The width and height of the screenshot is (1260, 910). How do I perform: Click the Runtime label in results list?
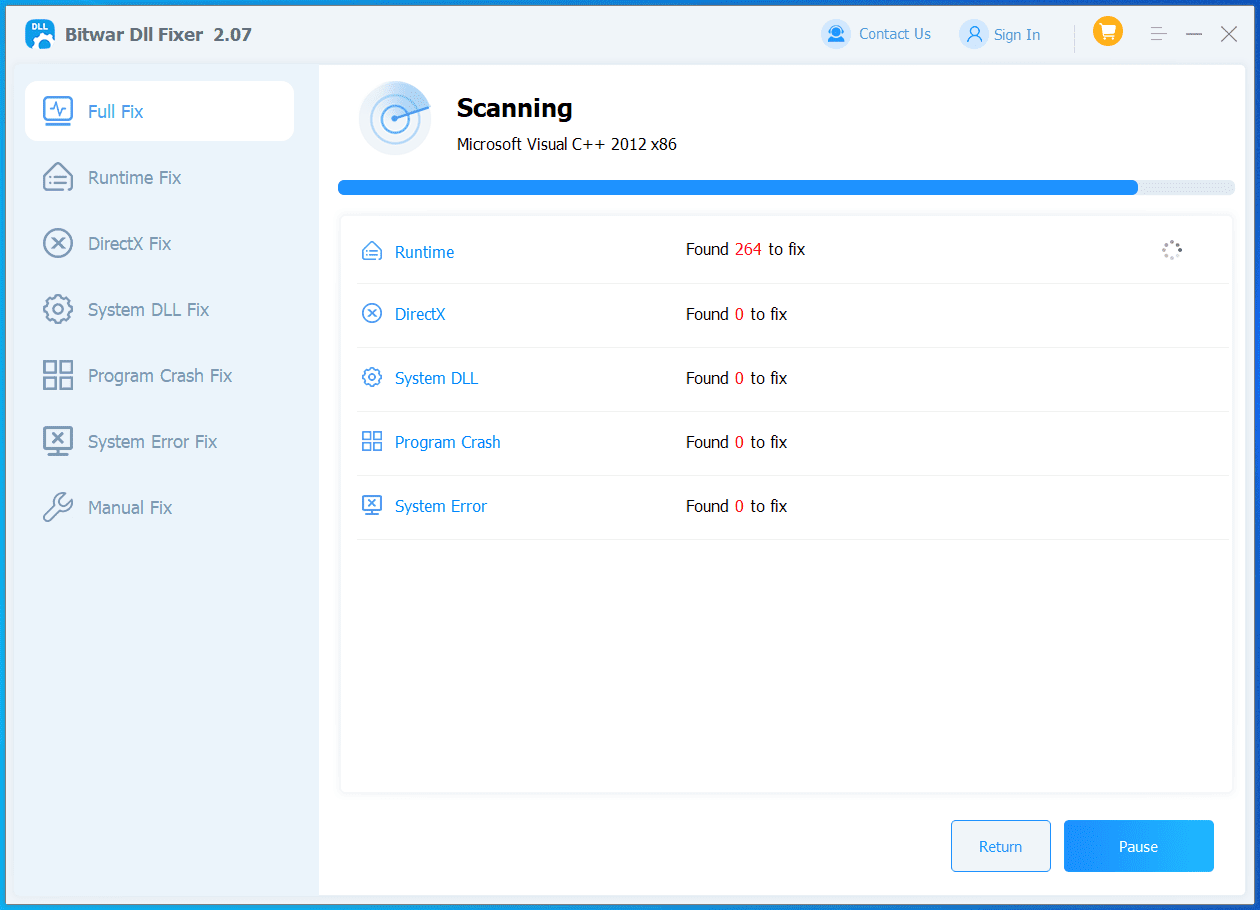pyautogui.click(x=424, y=252)
